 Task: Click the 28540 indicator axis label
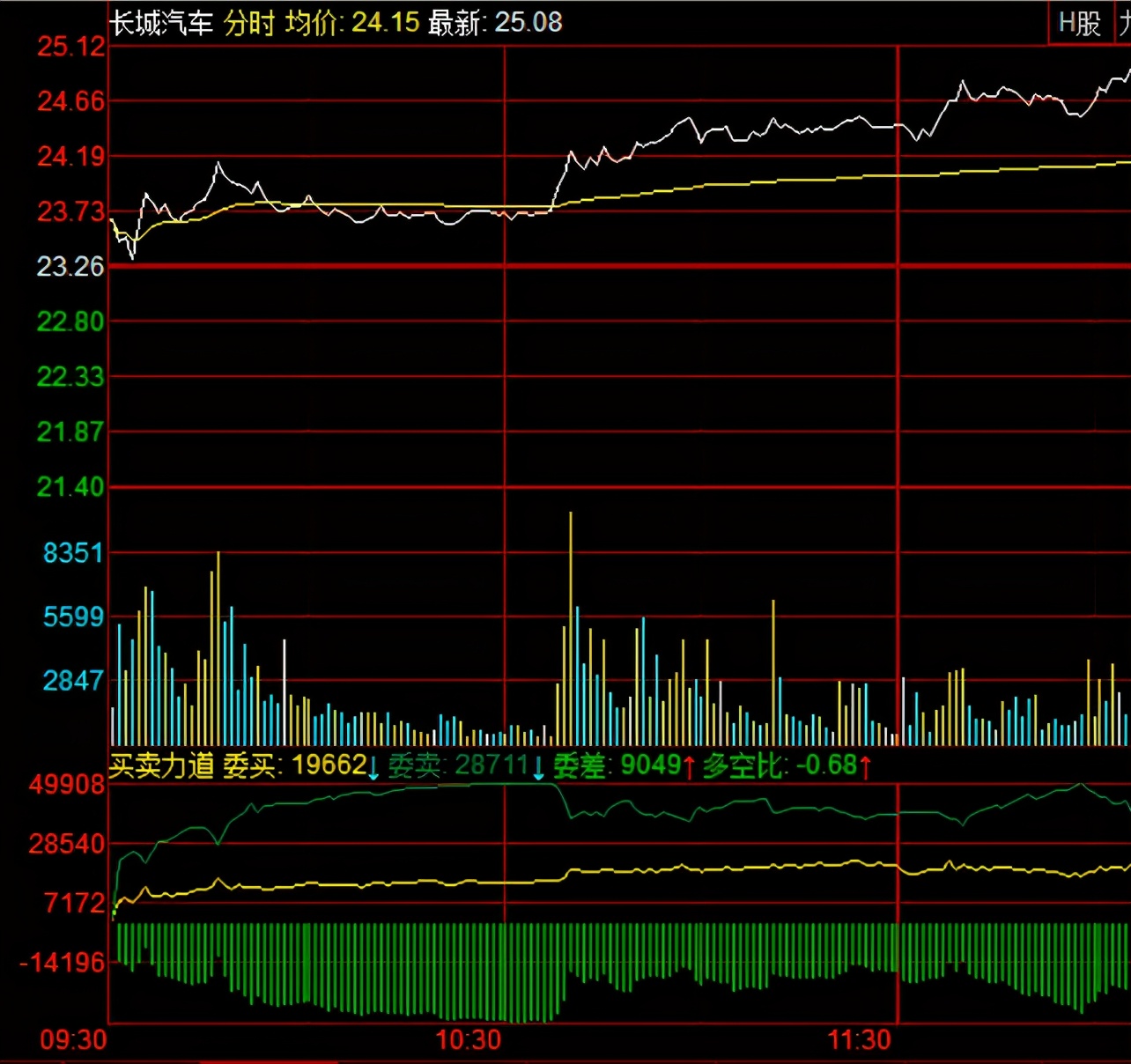pyautogui.click(x=67, y=844)
